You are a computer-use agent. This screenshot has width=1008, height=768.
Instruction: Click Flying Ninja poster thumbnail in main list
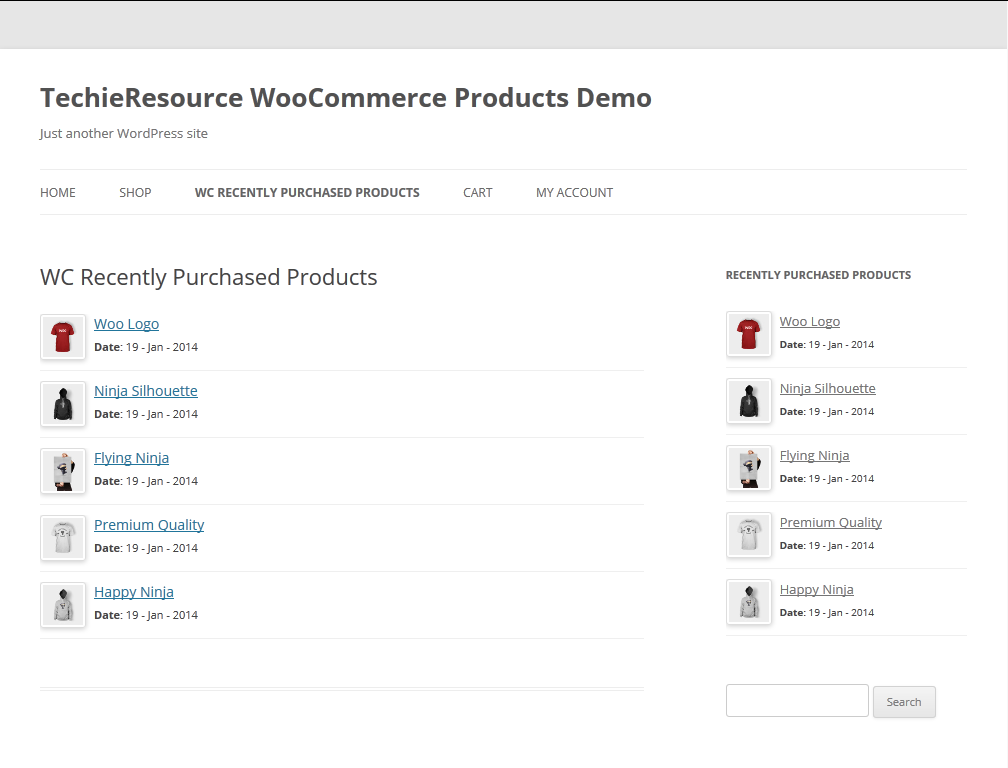pyautogui.click(x=63, y=471)
